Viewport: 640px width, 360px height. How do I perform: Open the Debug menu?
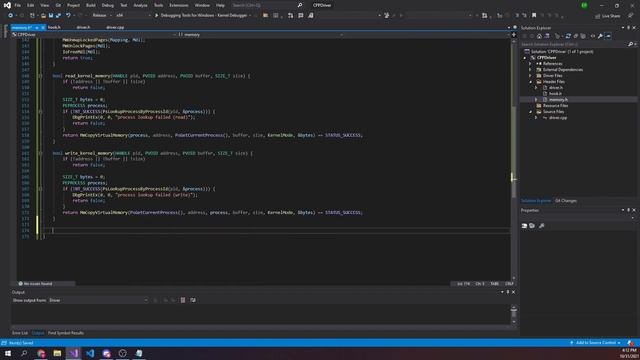108,5
